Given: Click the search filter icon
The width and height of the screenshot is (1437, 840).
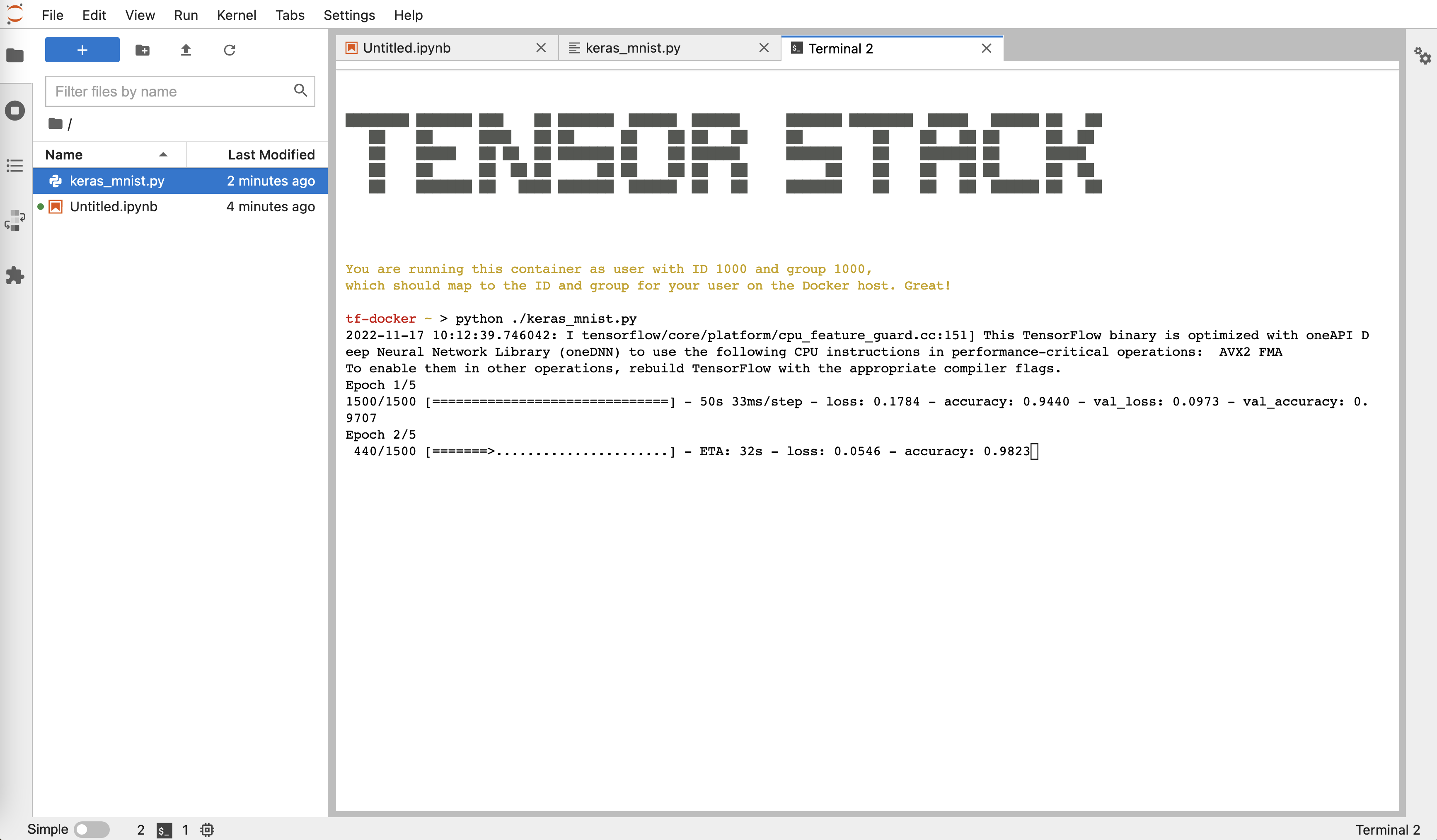Looking at the screenshot, I should tap(300, 91).
